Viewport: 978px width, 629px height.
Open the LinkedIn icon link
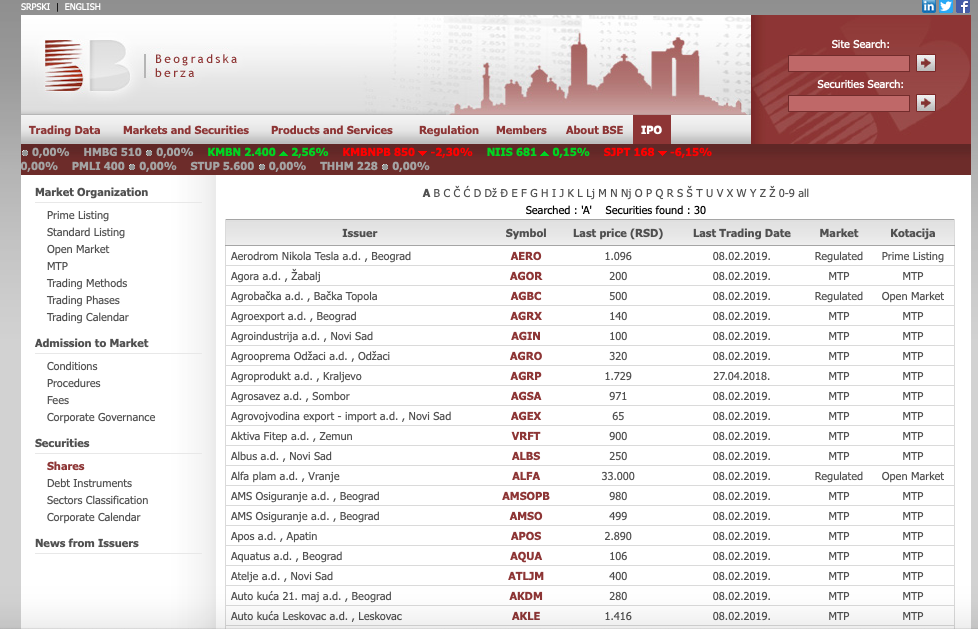[x=929, y=6]
